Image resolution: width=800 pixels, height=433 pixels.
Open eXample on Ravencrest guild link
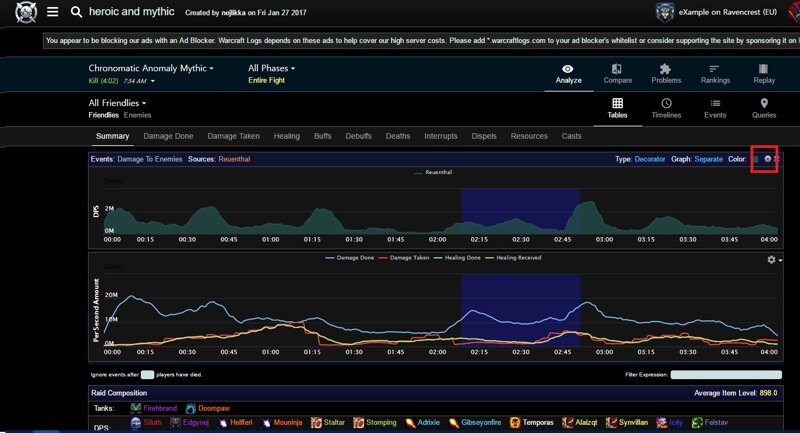click(x=728, y=12)
